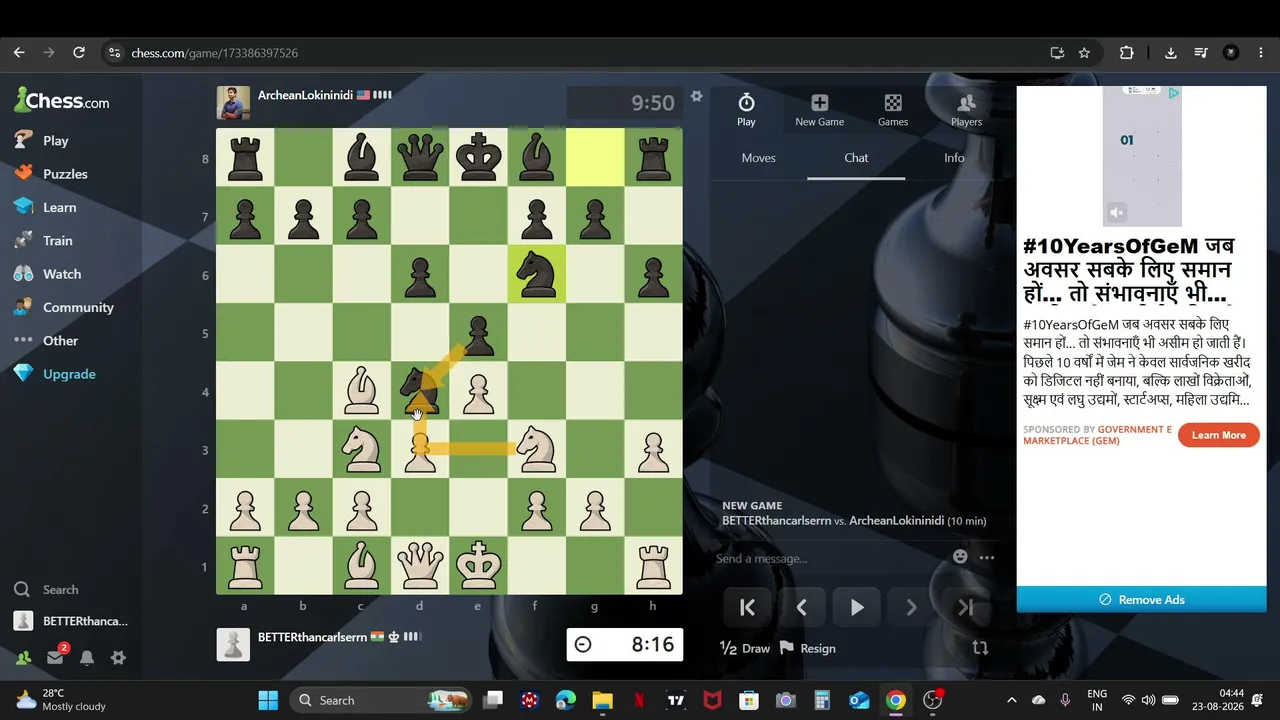View site information for chess.com
Screen dimensions: 1280x720
pos(114,53)
